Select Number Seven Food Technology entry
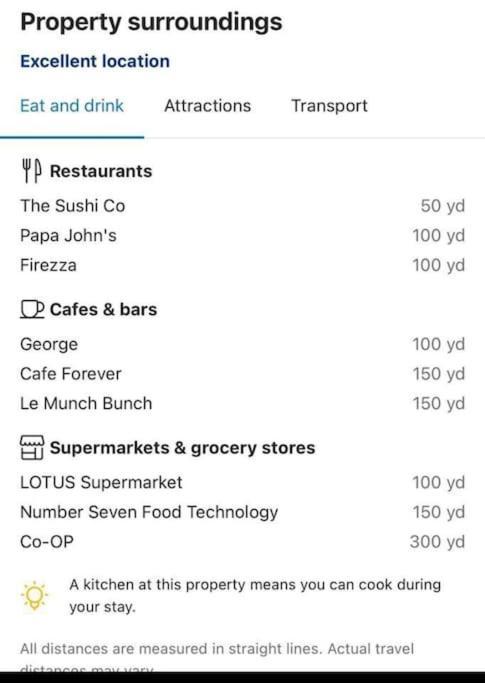 pyautogui.click(x=242, y=512)
